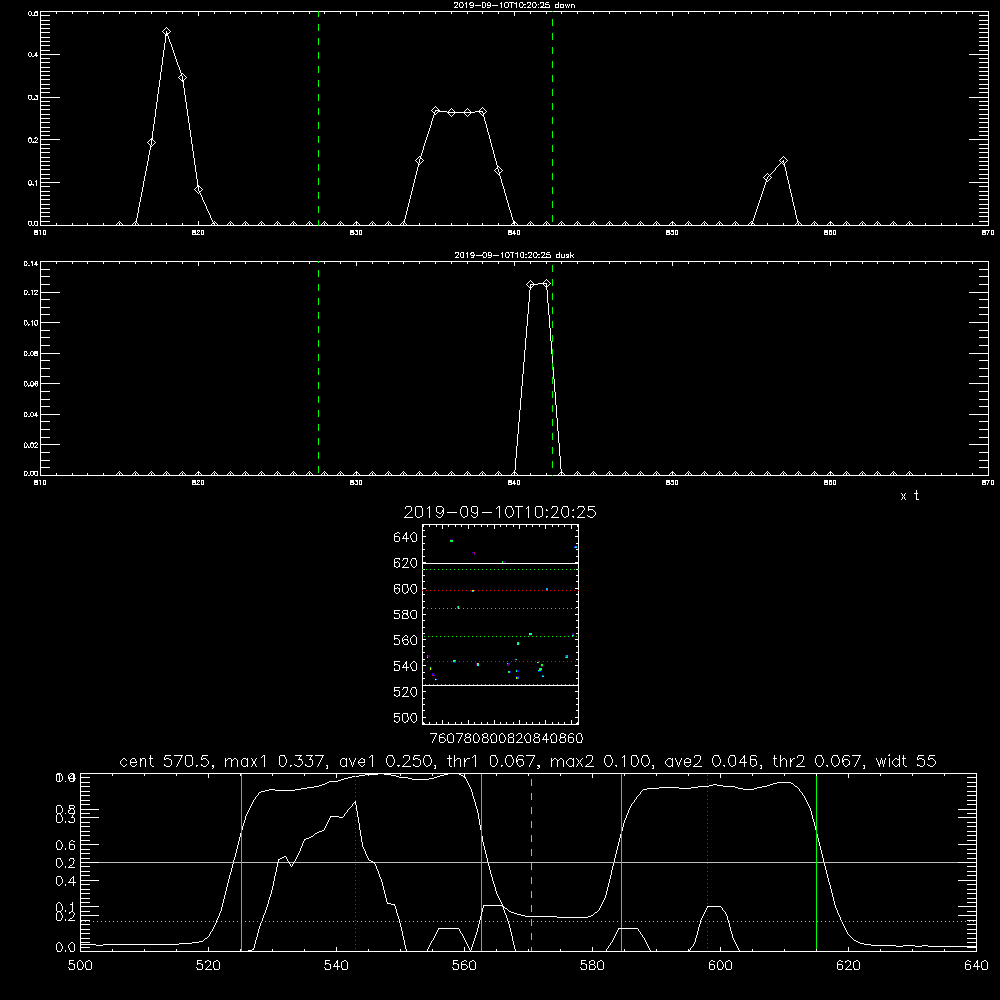Select the '0.12' y-axis label of dusk plot

pyautogui.click(x=31, y=293)
